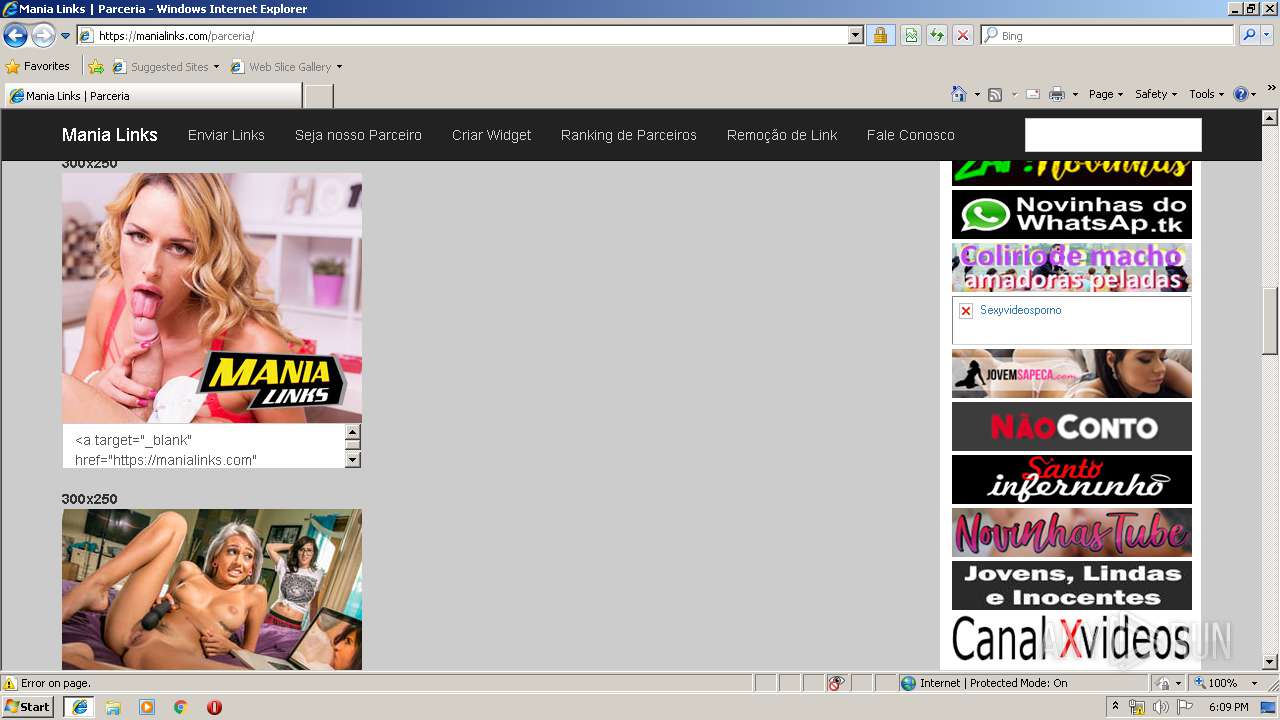Open Ranking de Parceiros
The image size is (1280, 720).
pos(629,135)
